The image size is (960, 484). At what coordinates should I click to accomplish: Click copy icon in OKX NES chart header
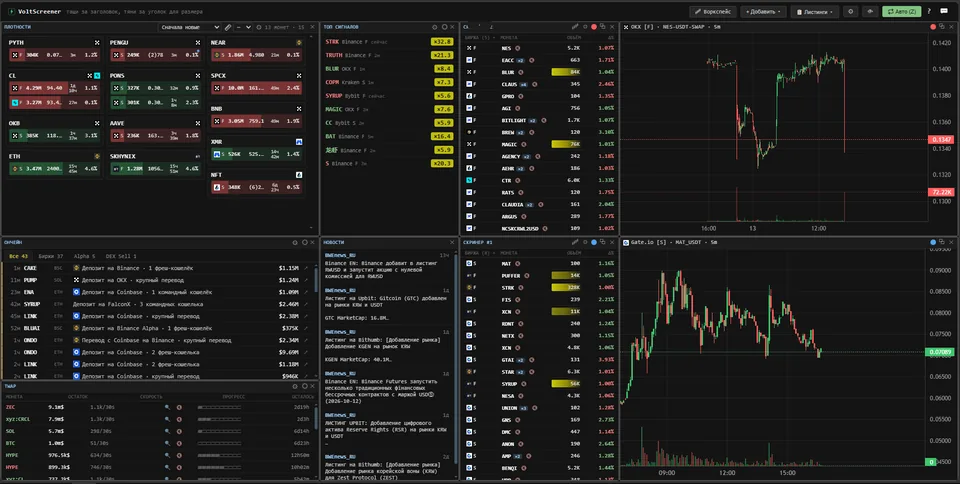(942, 27)
